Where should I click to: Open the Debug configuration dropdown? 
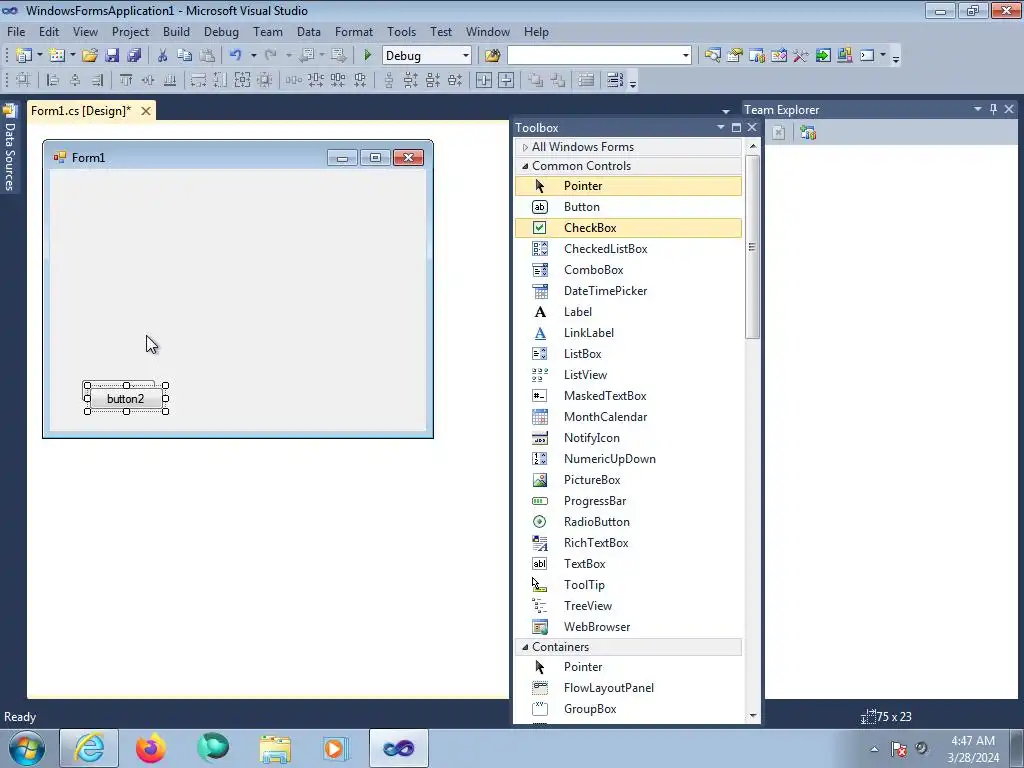point(466,56)
